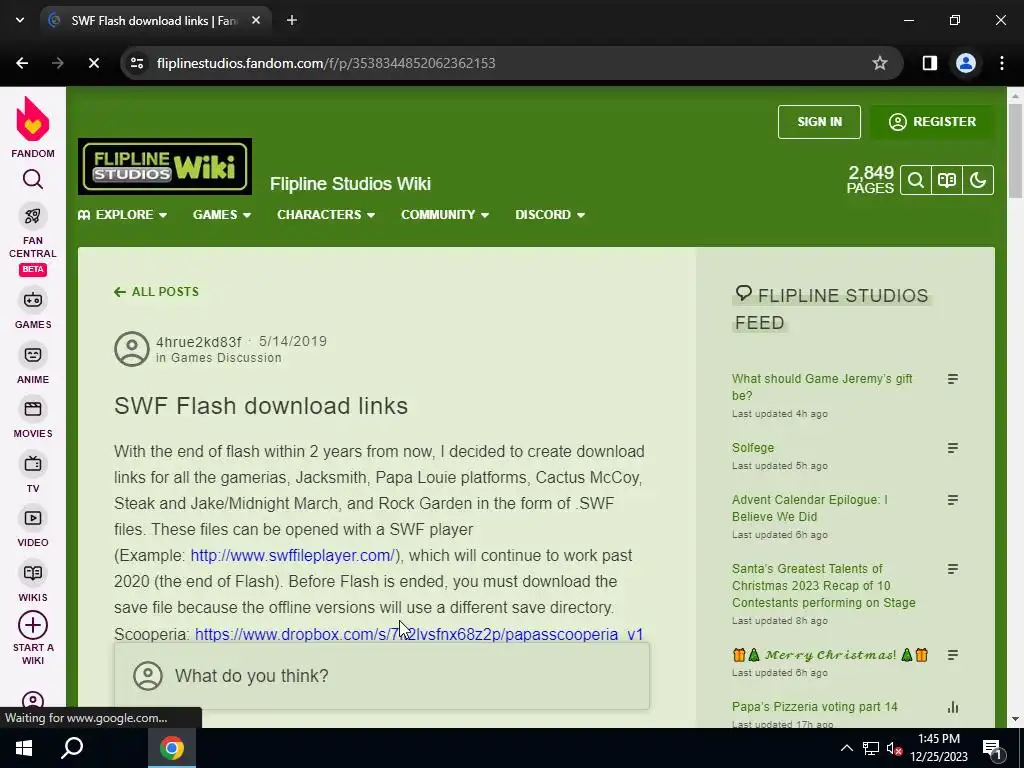Screen dimensions: 1024x768
Task: Open the Wikis section in Fandom sidebar
Action: 33,581
